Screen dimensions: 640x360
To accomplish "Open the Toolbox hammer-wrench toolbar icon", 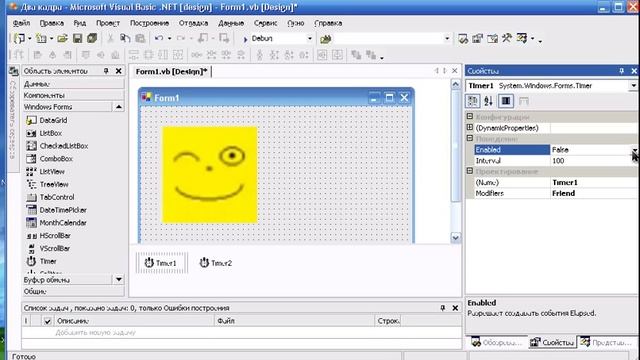I will [507, 38].
